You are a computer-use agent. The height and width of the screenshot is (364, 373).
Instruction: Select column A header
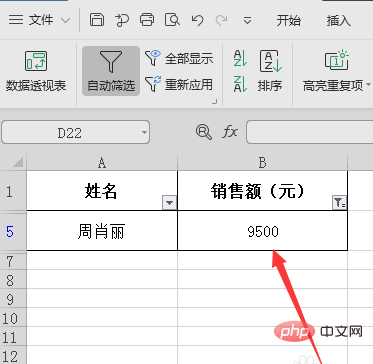(x=102, y=163)
